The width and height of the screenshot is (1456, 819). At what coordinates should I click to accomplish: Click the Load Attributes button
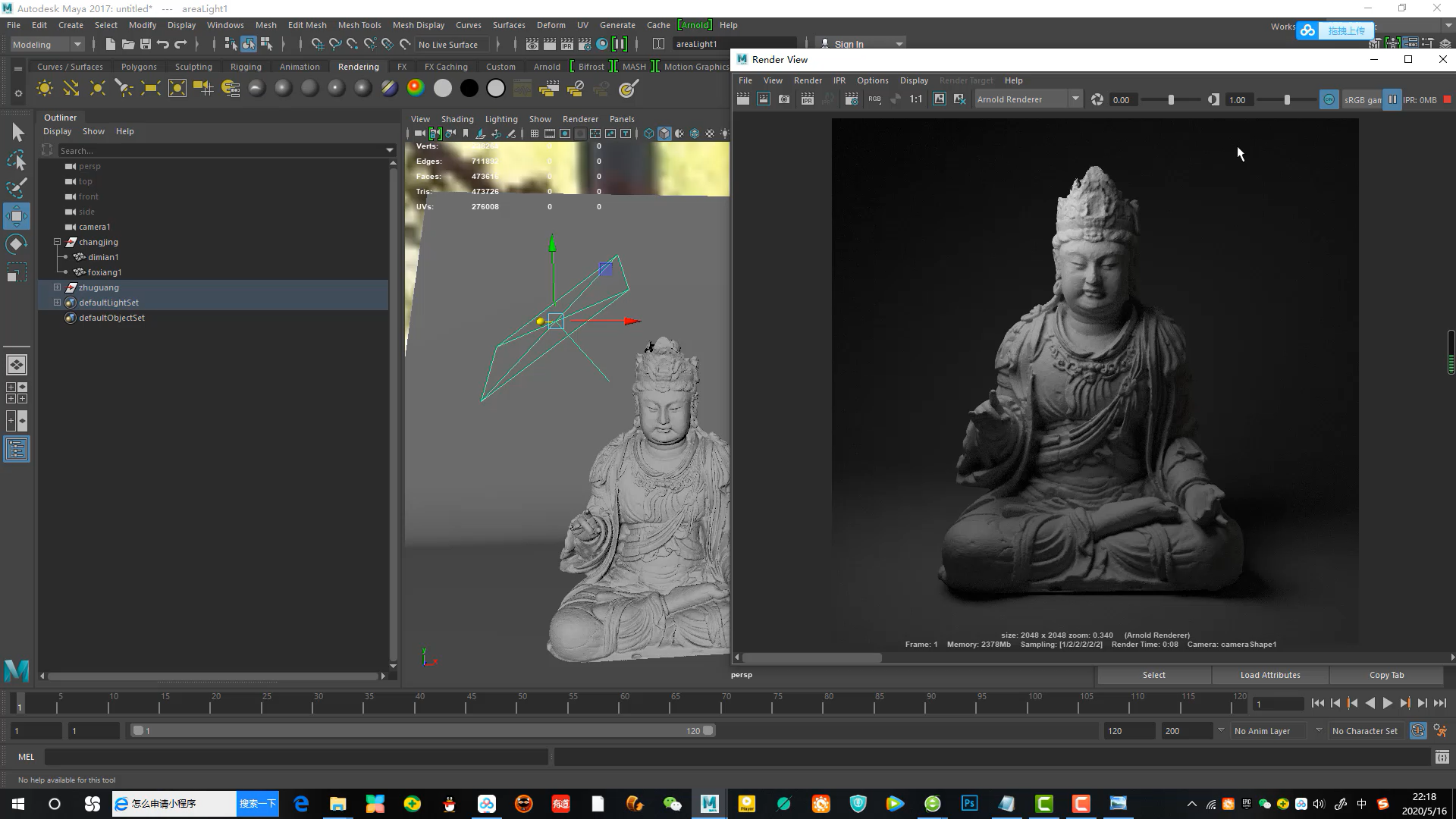coord(1269,675)
